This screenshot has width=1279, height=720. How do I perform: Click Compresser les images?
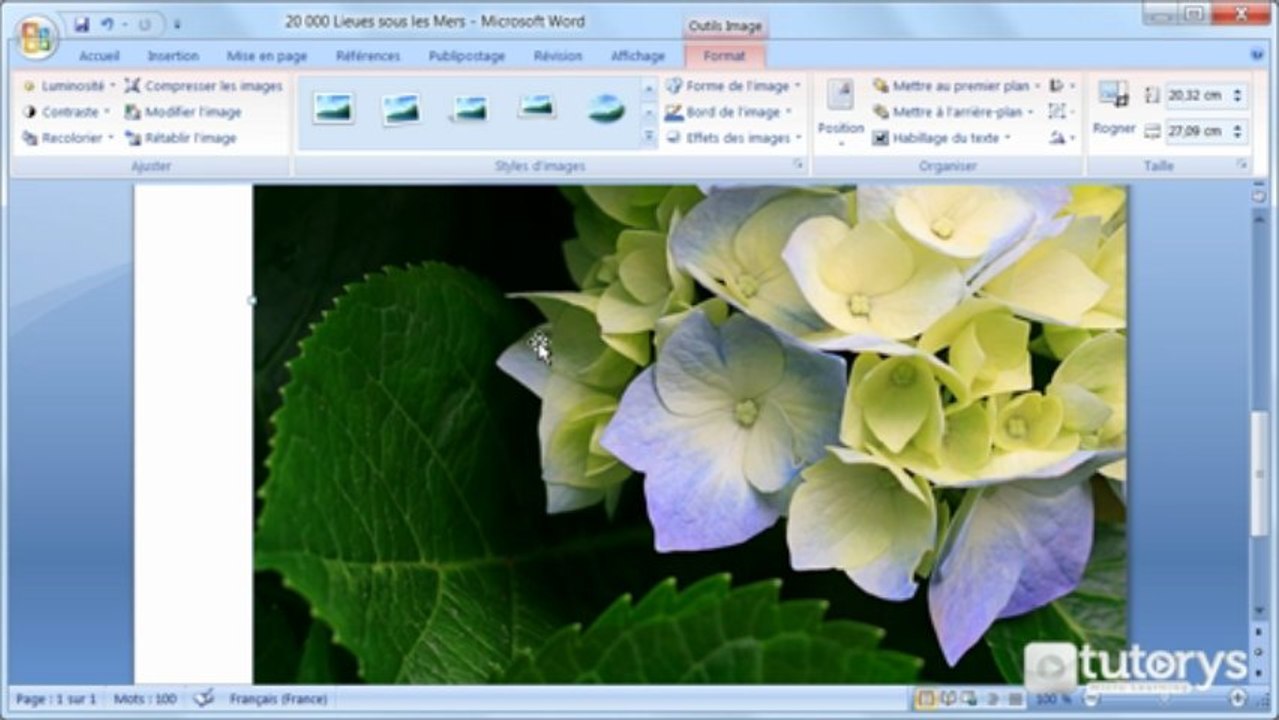point(204,86)
